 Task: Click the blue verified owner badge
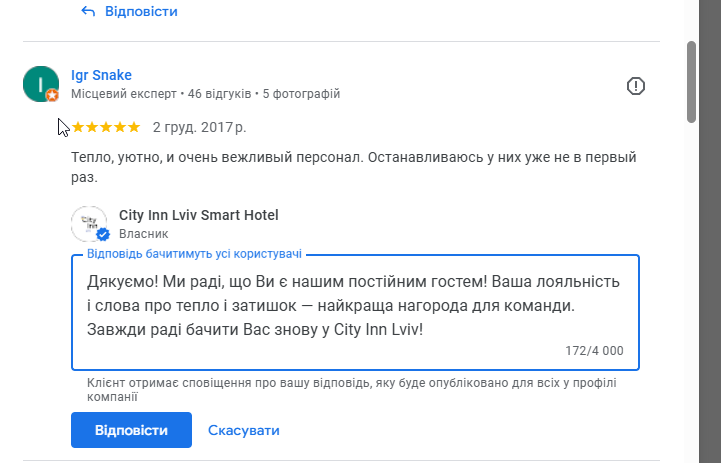tap(101, 236)
